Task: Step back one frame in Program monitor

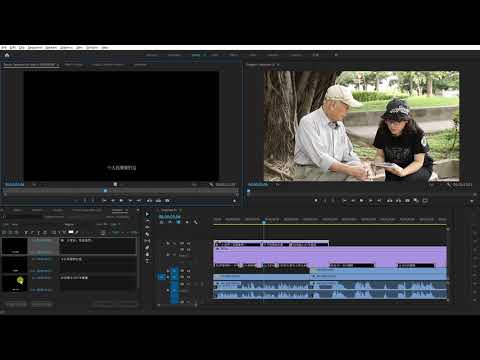Action: (353, 201)
